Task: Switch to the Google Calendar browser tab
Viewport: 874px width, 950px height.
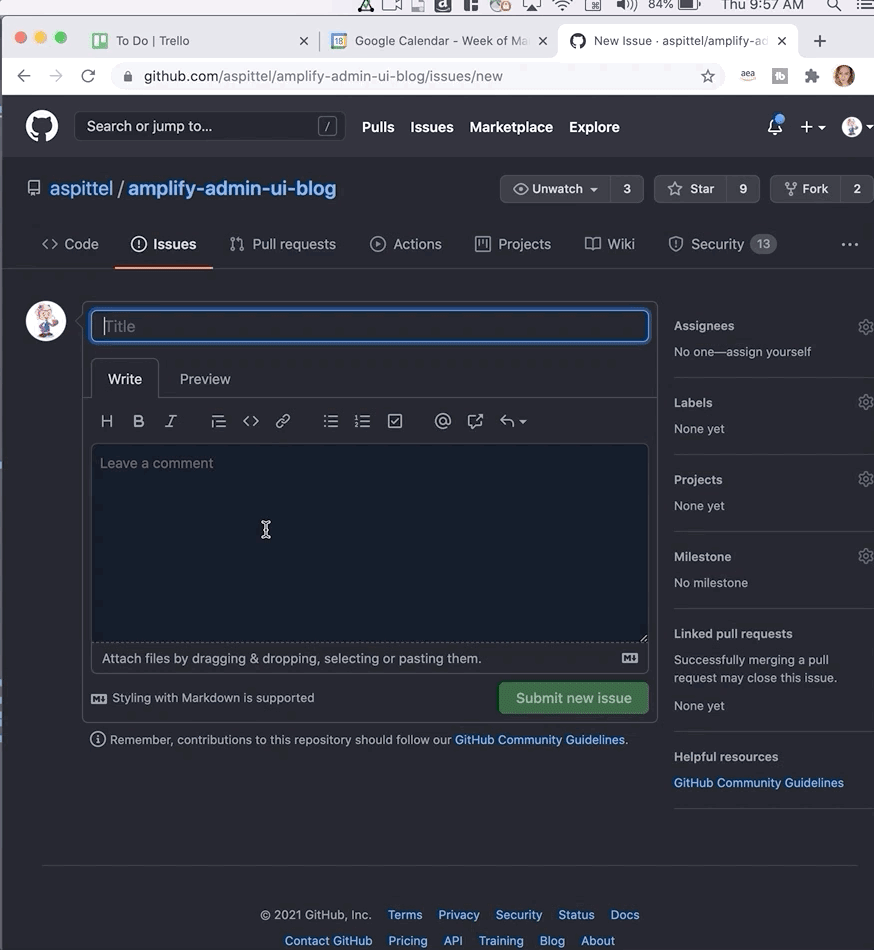Action: coord(439,41)
